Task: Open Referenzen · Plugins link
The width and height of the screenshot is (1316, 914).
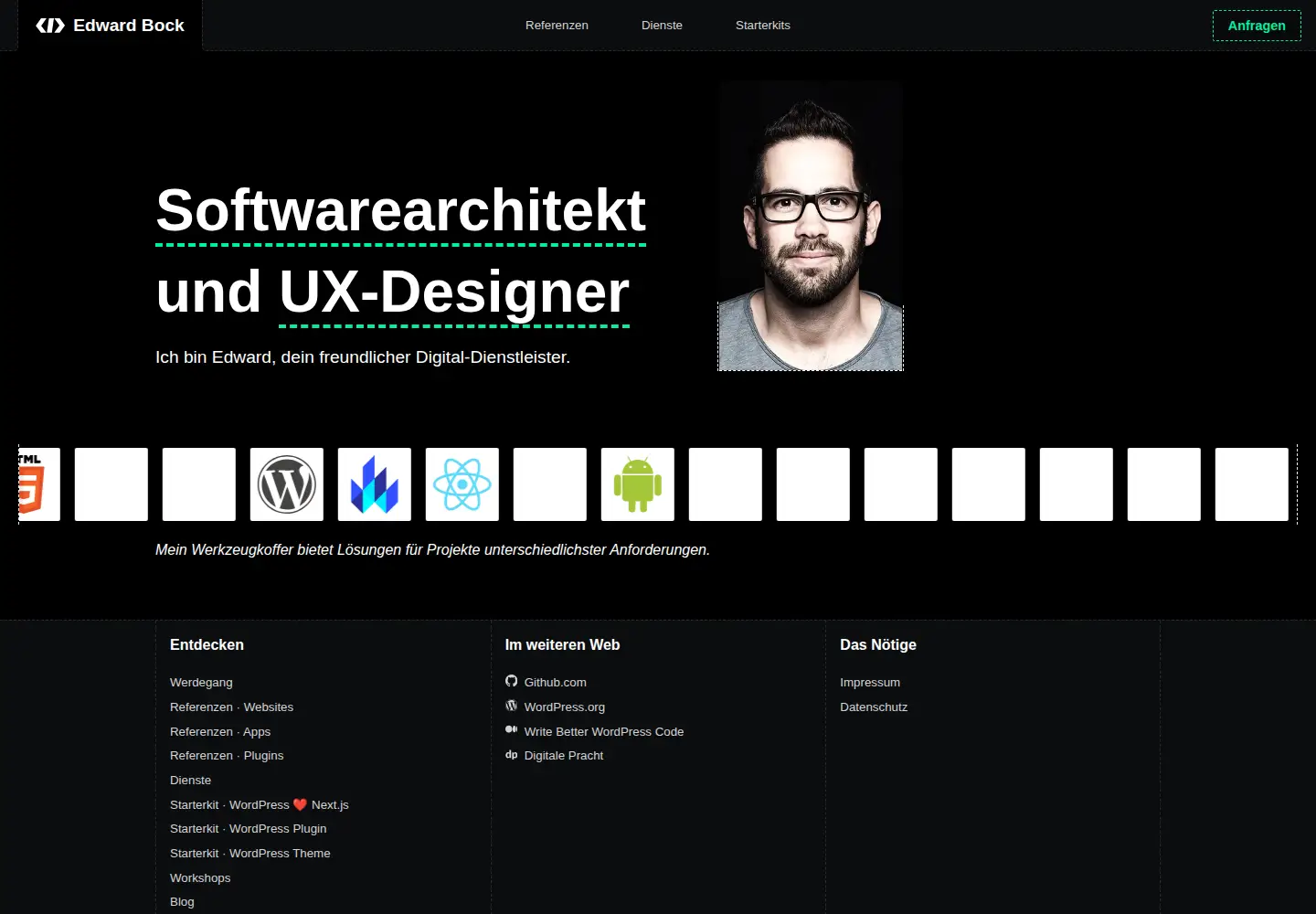Action: click(x=227, y=756)
